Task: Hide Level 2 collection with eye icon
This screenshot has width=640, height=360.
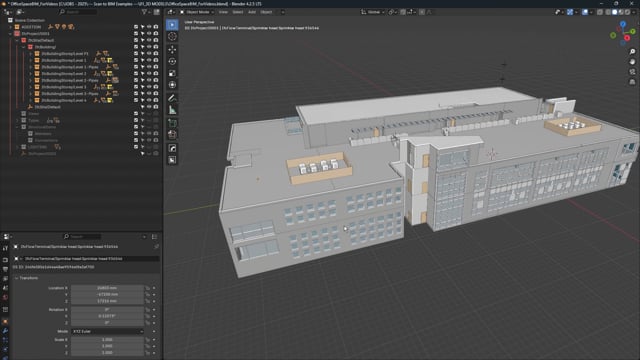Action: click(149, 73)
